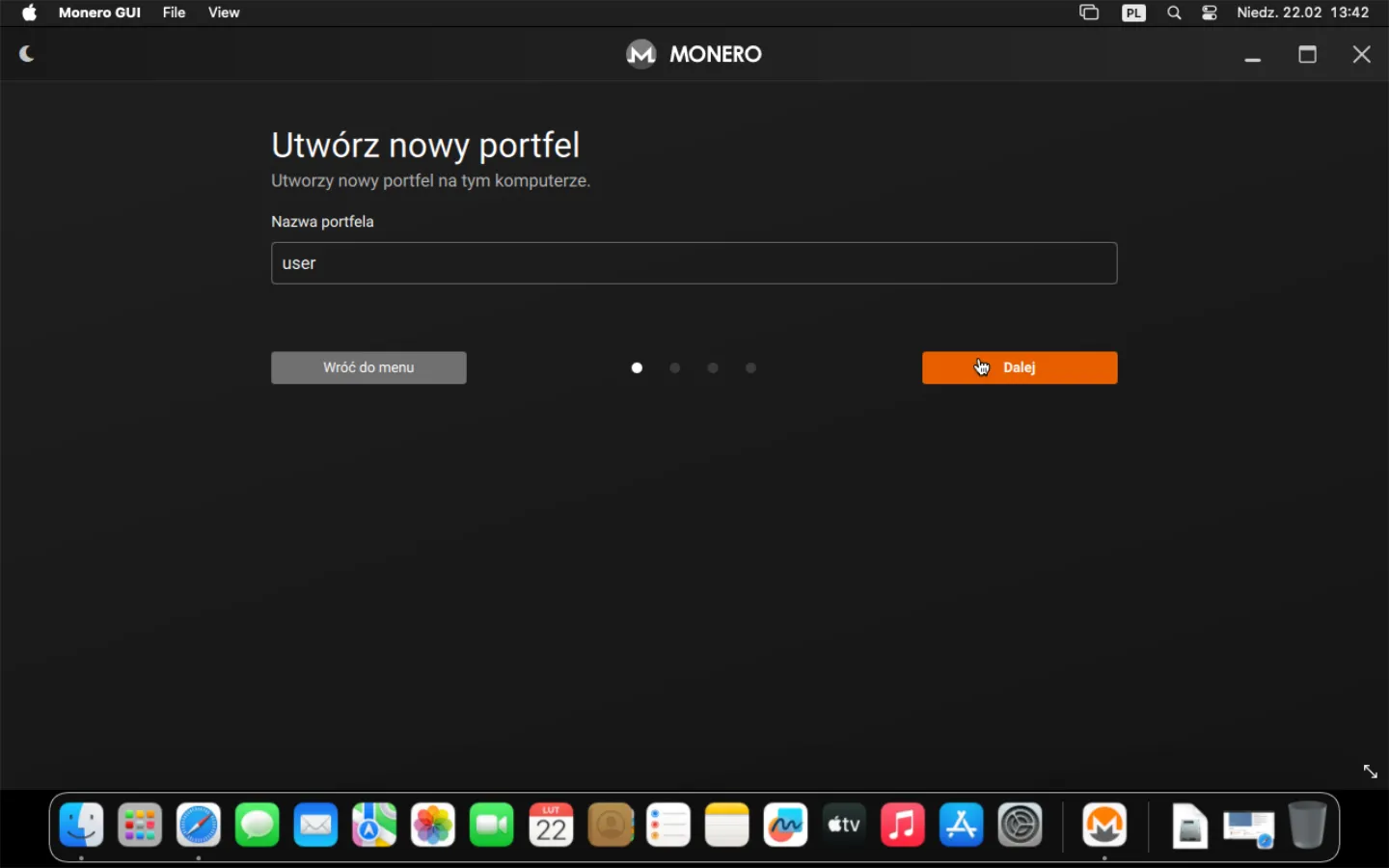Open Calendar from the Dock
The width and height of the screenshot is (1389, 868).
coord(551,826)
